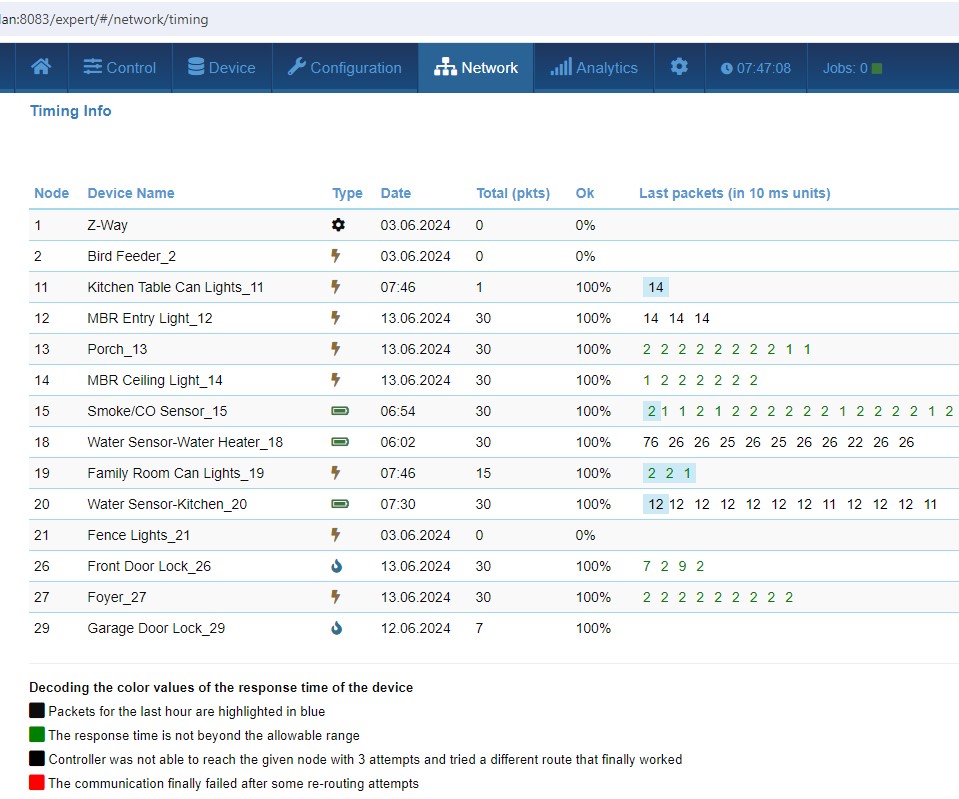Click black swatch for last-hour packets legend
959x799 pixels.
[37, 710]
